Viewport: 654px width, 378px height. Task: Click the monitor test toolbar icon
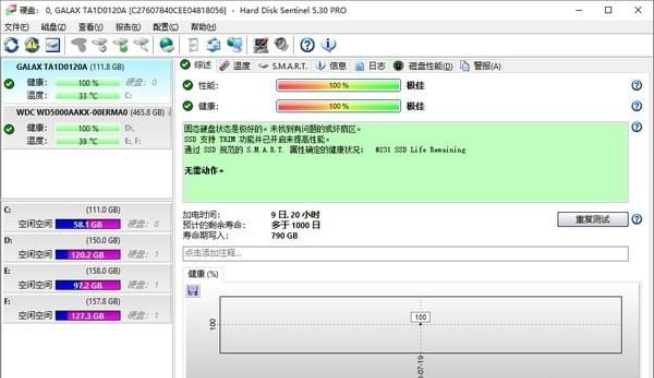[x=261, y=45]
